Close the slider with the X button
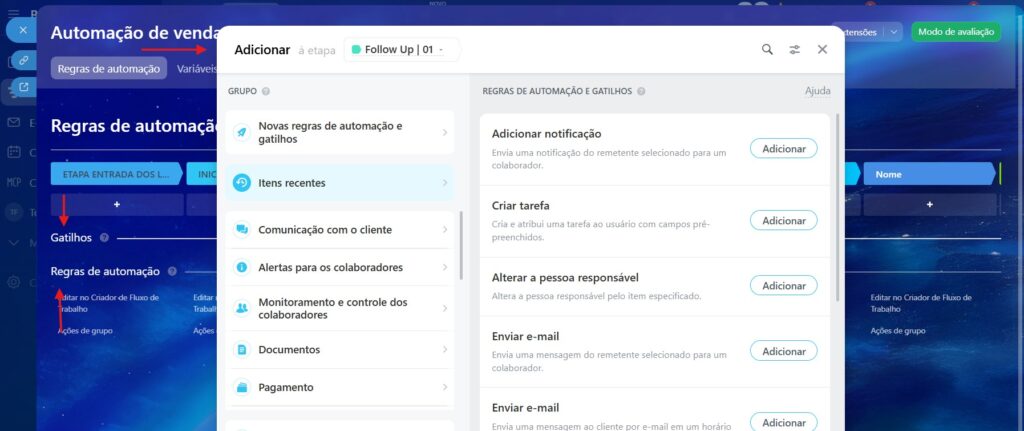This screenshot has height=431, width=1024. pyautogui.click(x=22, y=30)
